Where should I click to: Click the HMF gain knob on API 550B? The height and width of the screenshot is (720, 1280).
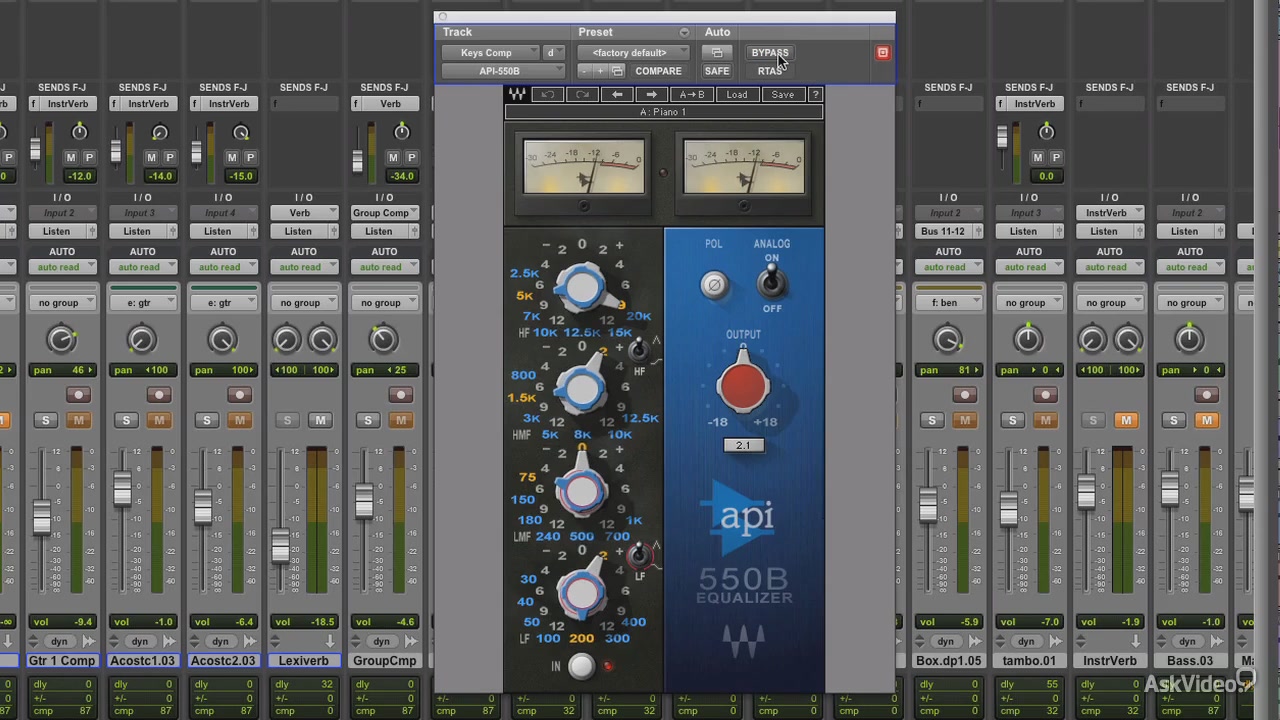click(x=582, y=389)
